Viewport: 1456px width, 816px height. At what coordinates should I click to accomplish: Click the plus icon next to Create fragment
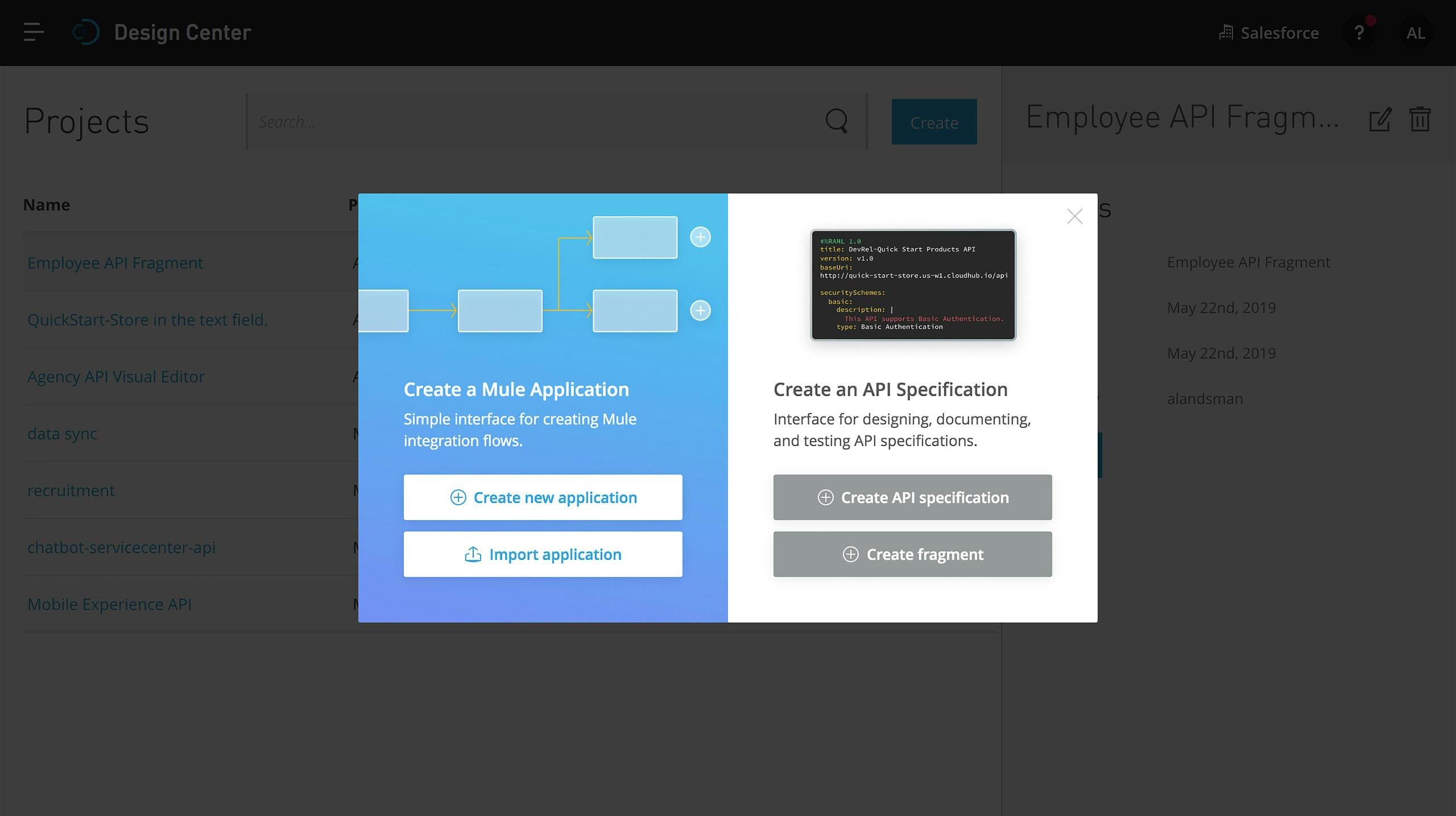(x=850, y=554)
